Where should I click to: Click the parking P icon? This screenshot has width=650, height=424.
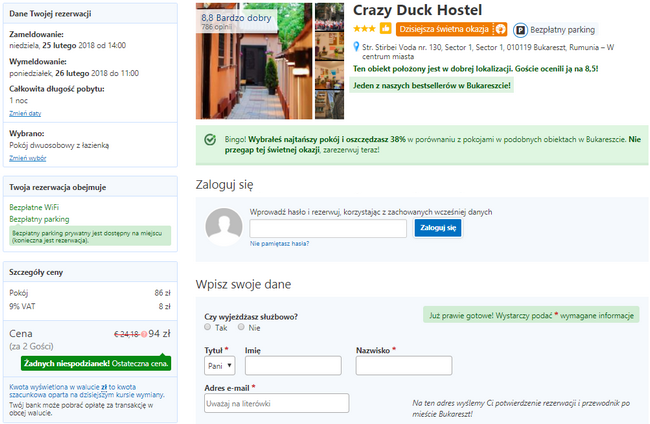pos(520,30)
